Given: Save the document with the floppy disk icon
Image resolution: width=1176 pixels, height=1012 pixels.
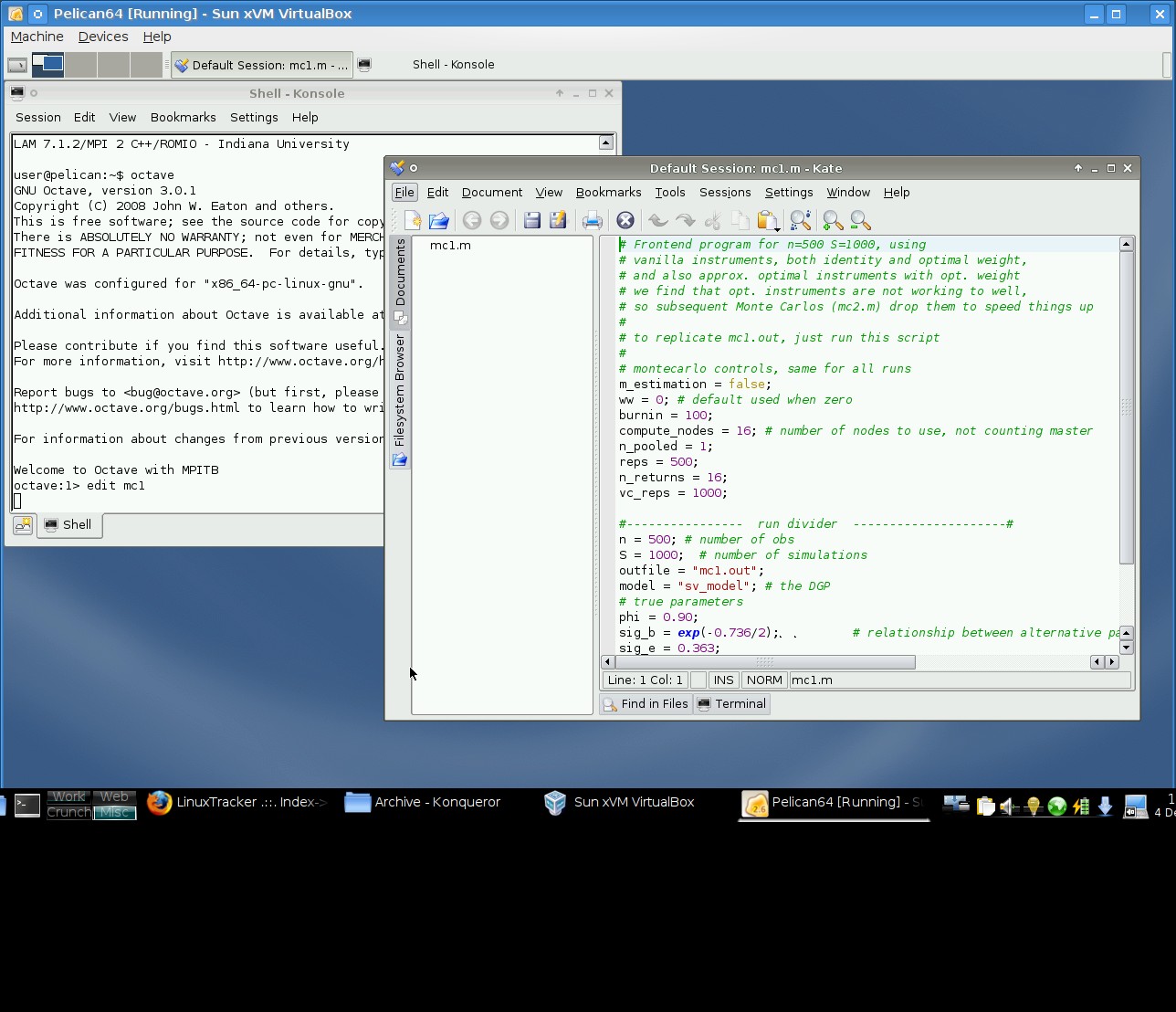Looking at the screenshot, I should 531,220.
